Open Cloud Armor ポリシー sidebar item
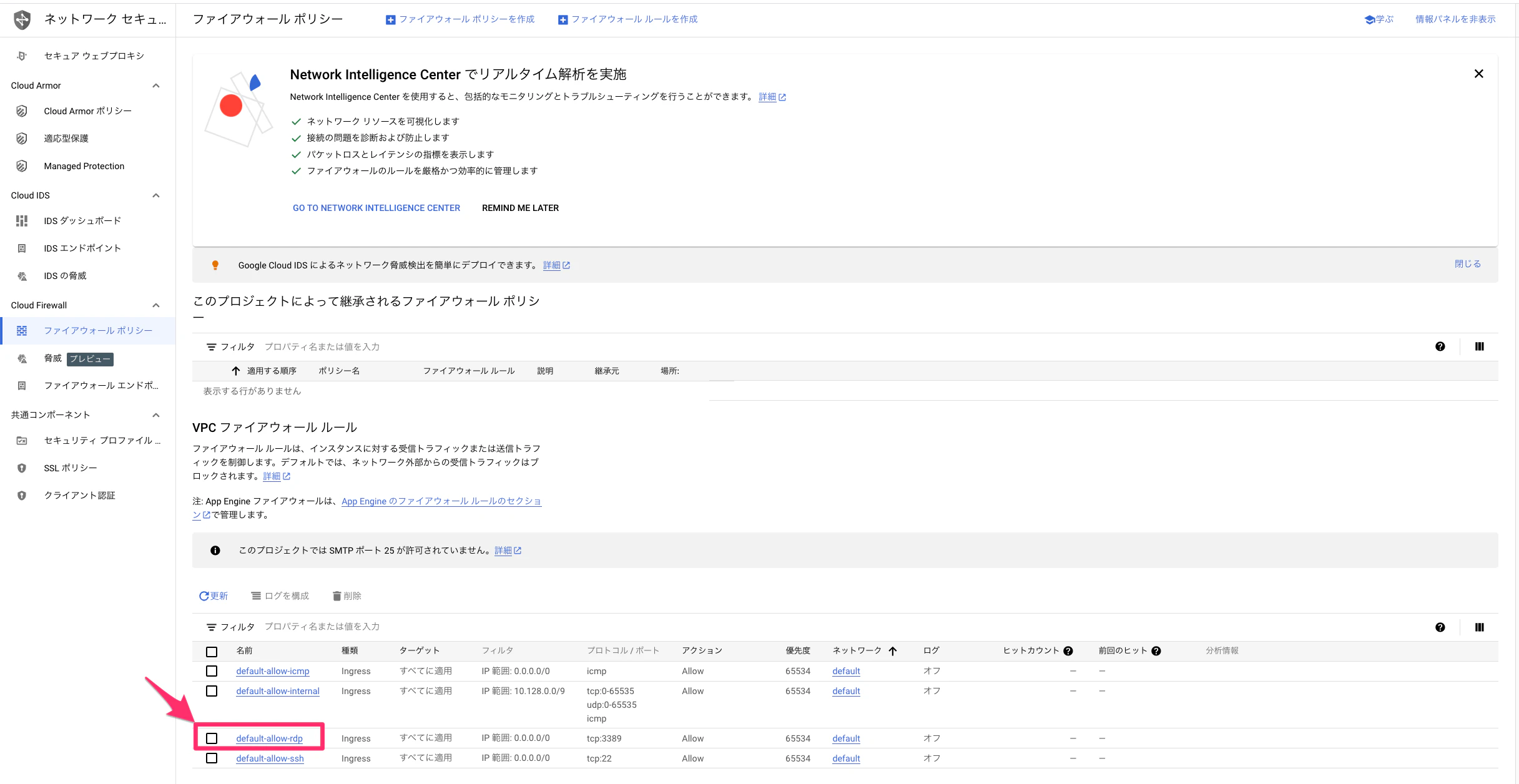Viewport: 1519px width, 784px height. click(88, 111)
